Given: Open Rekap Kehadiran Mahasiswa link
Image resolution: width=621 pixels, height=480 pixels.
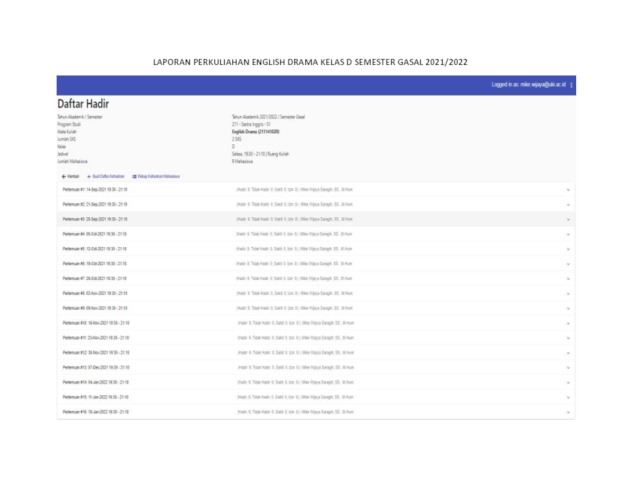Looking at the screenshot, I should [160, 175].
